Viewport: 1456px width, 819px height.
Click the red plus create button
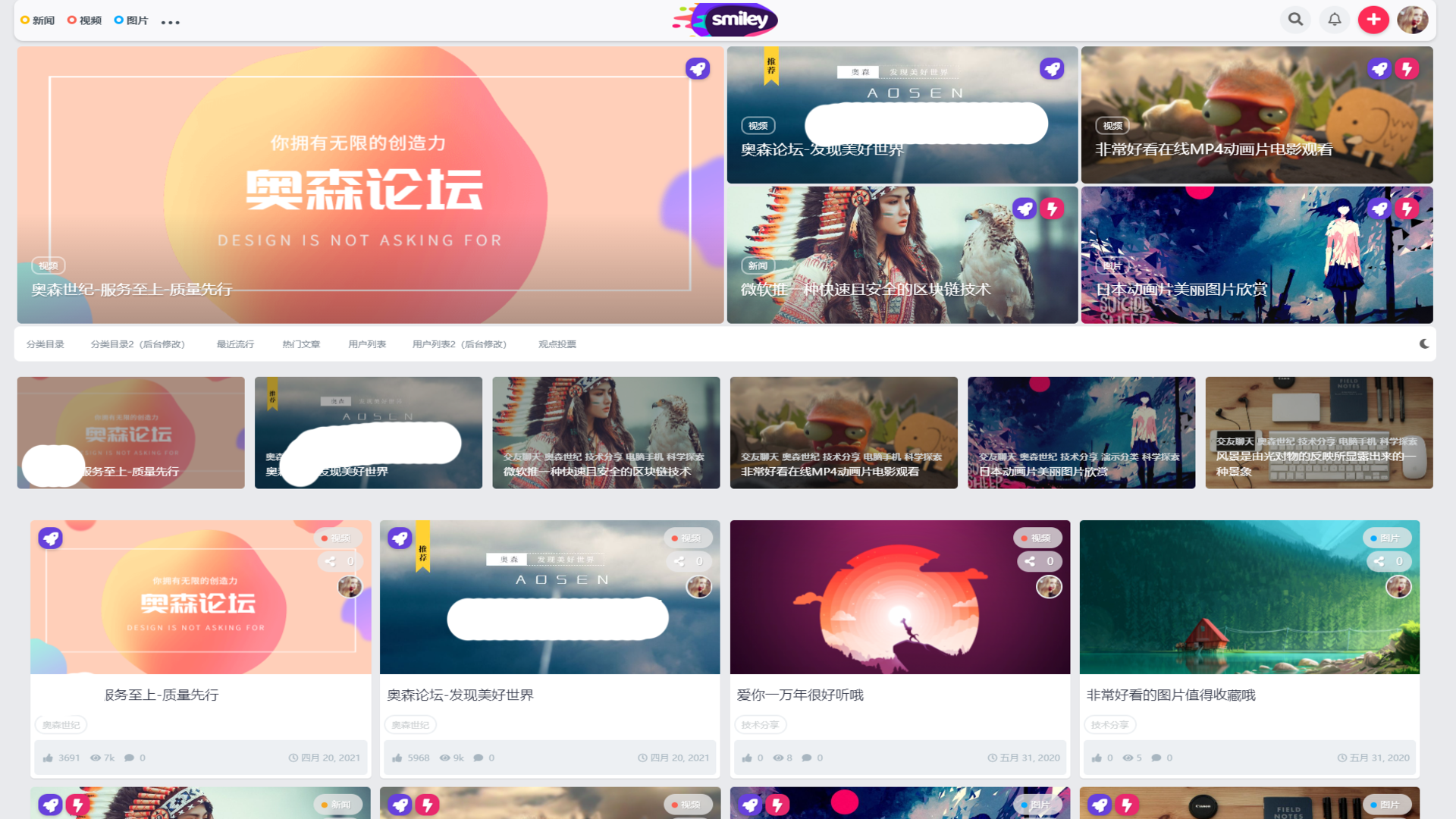coord(1373,20)
